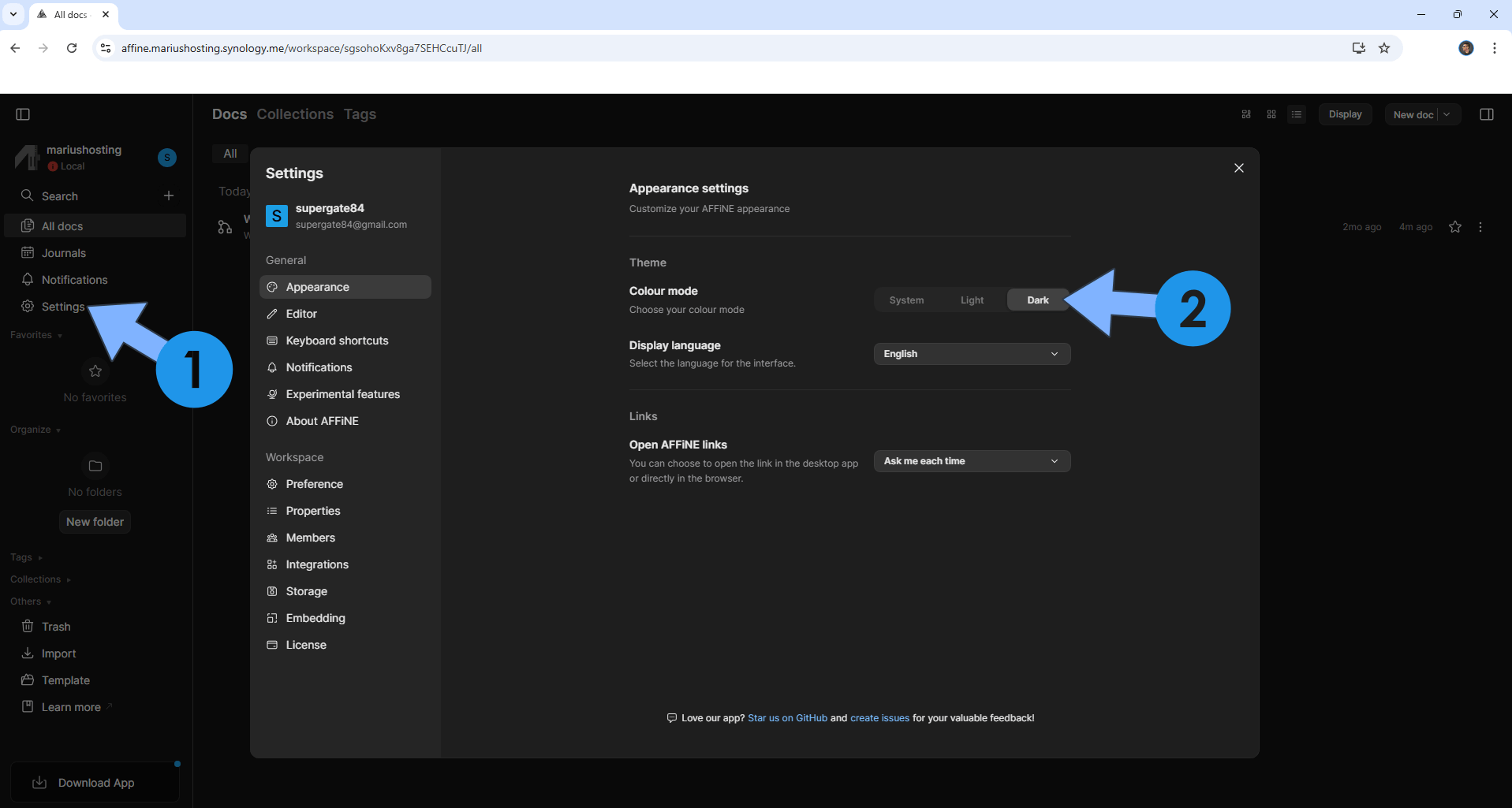1512x808 pixels.
Task: Bookmark this page with the star icon
Action: pyautogui.click(x=1384, y=48)
